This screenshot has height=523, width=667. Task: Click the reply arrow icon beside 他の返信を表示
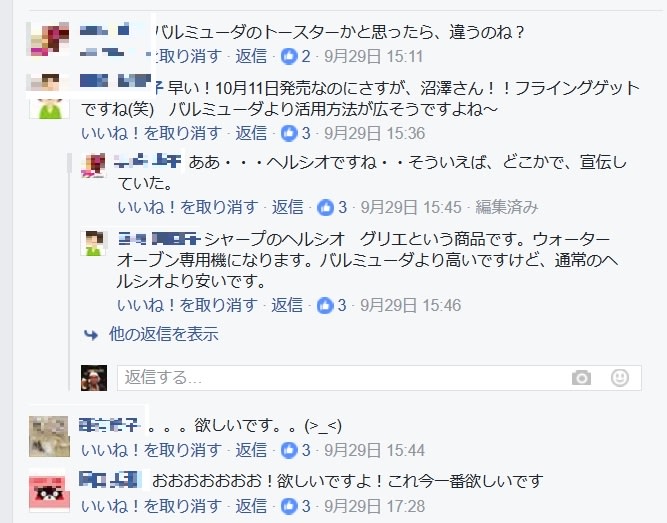click(91, 335)
